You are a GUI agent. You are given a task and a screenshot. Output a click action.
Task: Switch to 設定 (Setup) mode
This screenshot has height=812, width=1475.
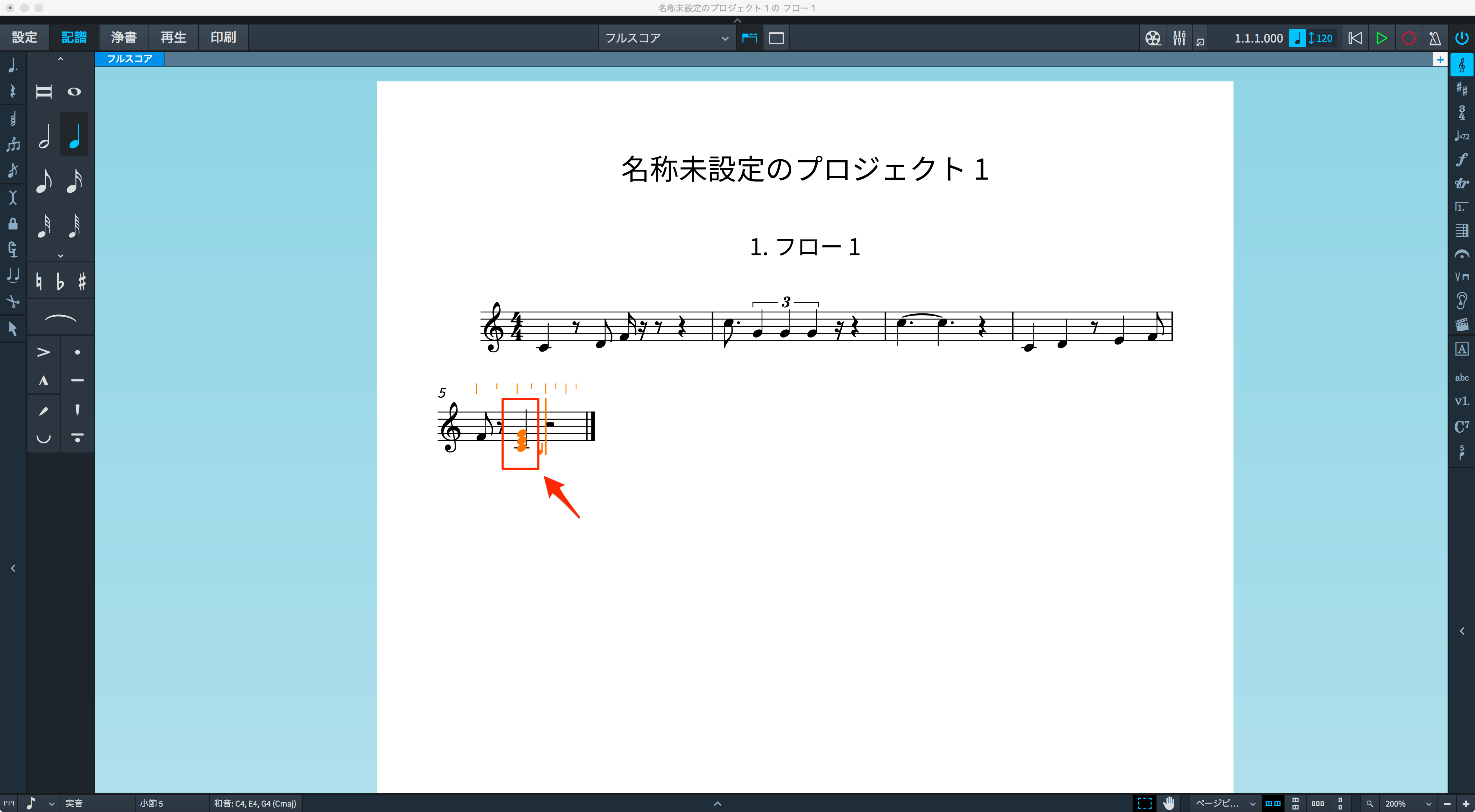click(x=25, y=38)
